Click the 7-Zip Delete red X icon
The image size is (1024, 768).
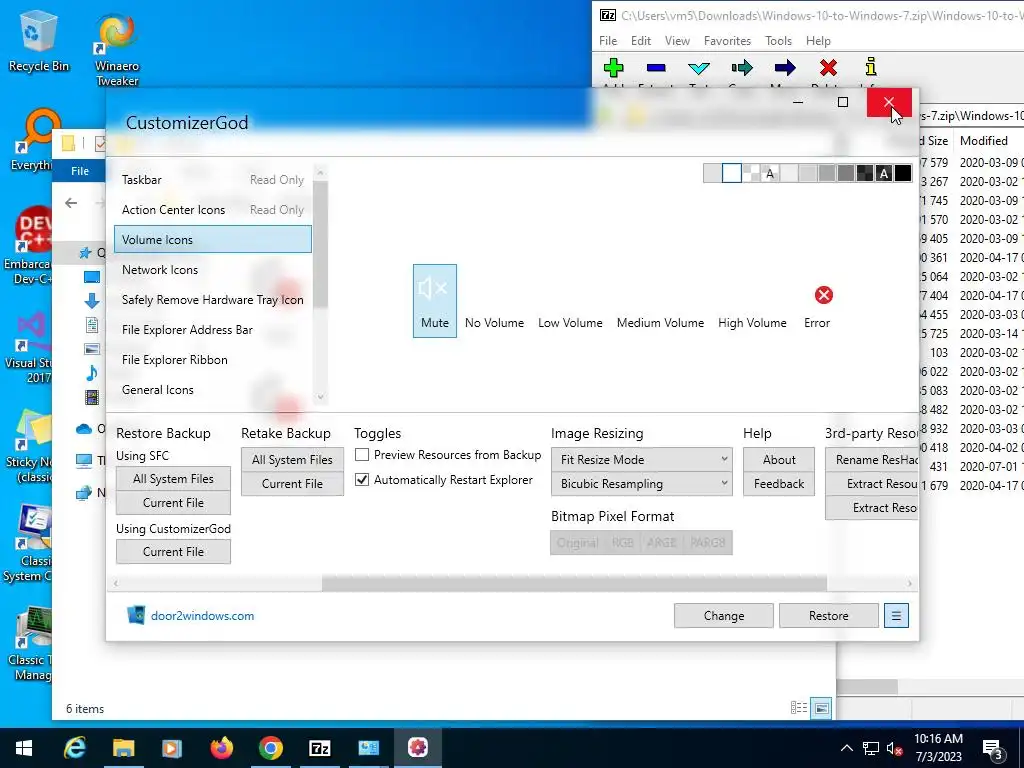click(x=828, y=67)
